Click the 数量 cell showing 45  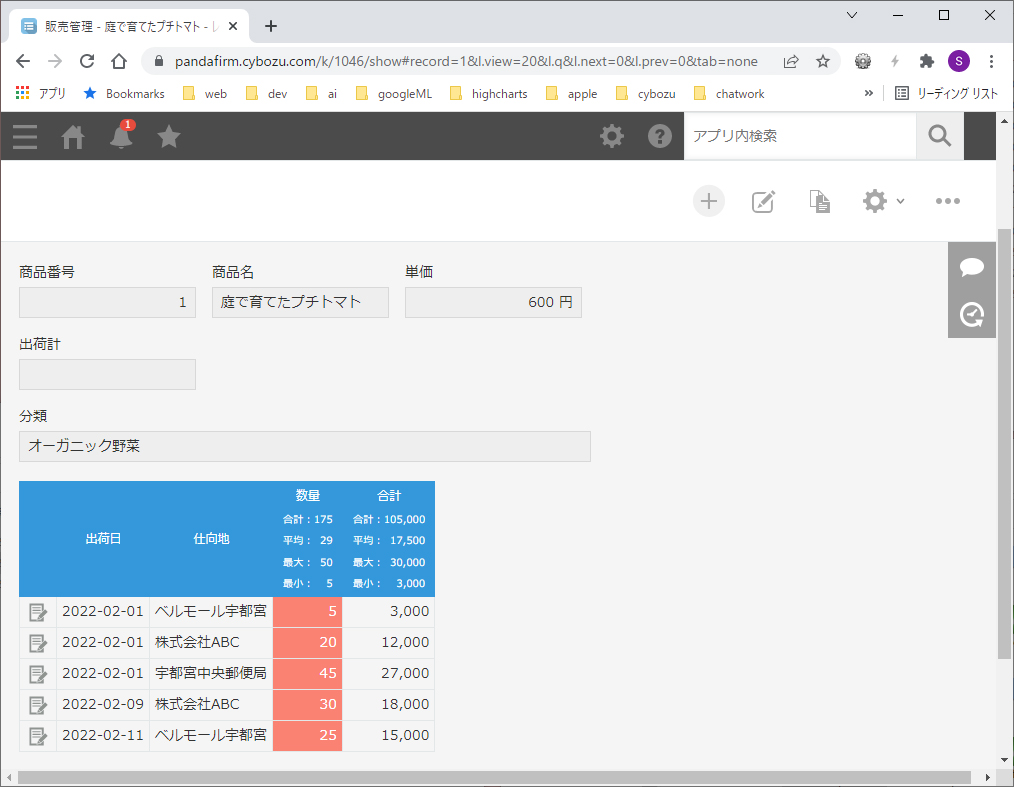click(308, 674)
